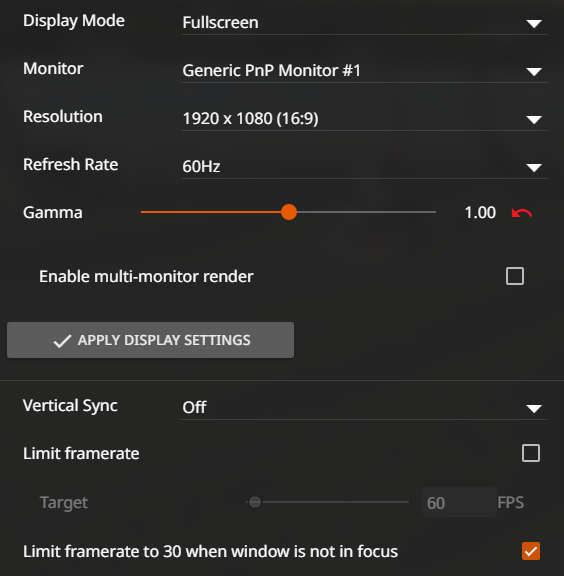The height and width of the screenshot is (576, 564).
Task: Open the 60Hz refresh rate dropdown
Action: [364, 167]
